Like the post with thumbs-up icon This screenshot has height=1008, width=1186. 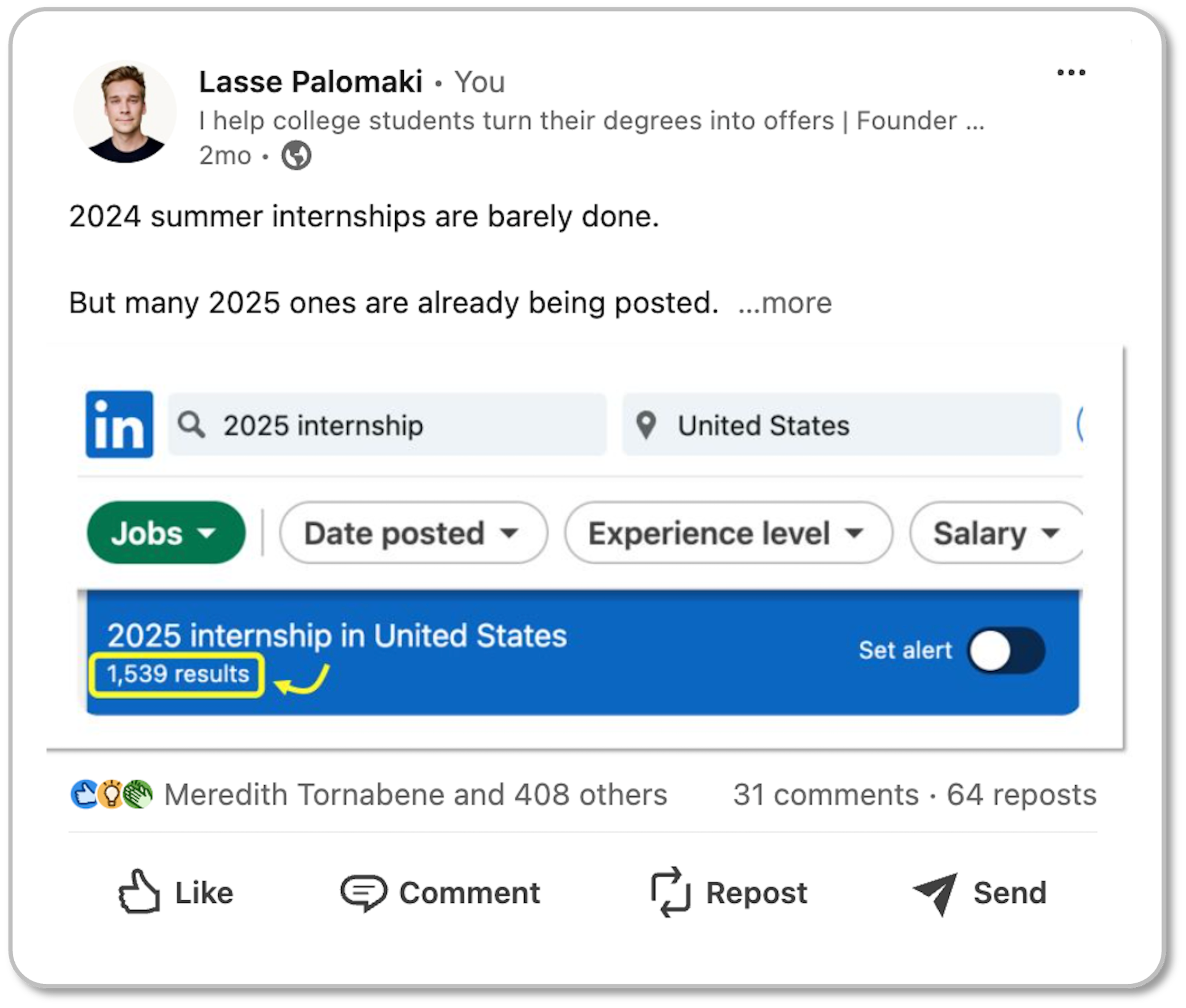(139, 892)
